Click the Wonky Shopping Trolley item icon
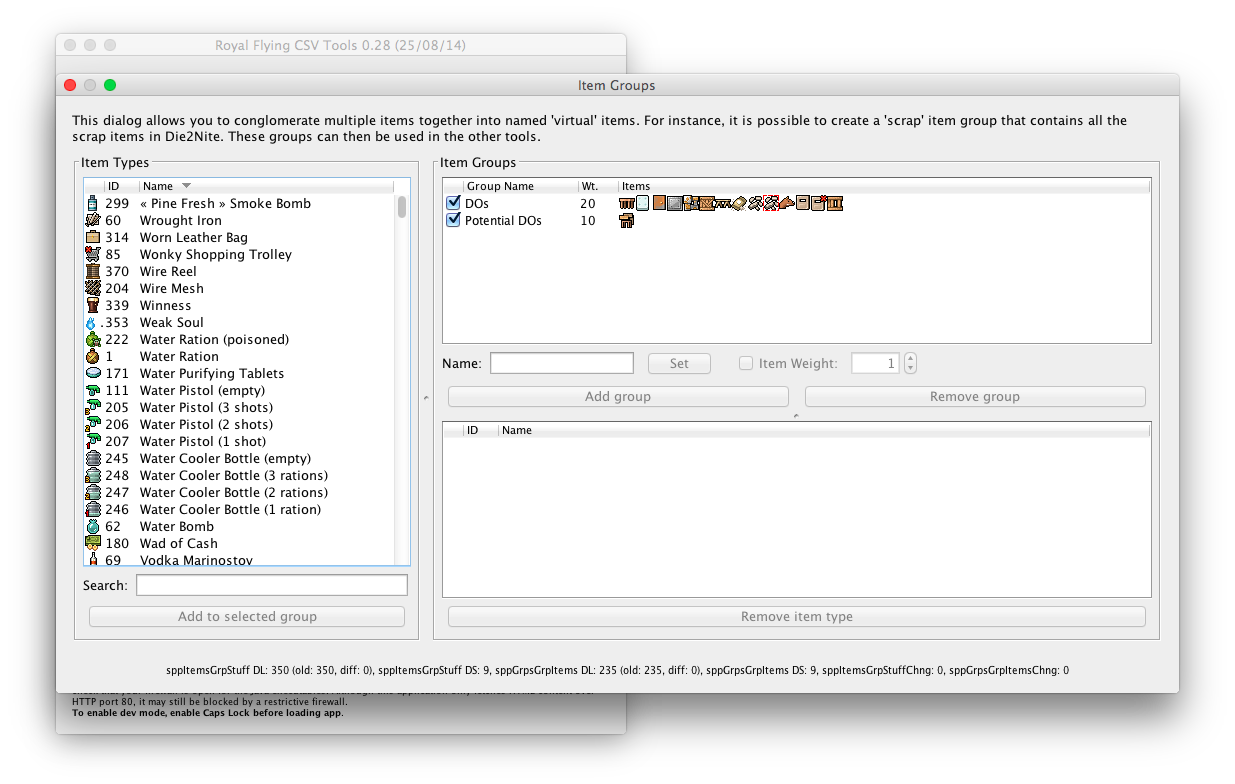The width and height of the screenshot is (1235, 784). pos(93,254)
